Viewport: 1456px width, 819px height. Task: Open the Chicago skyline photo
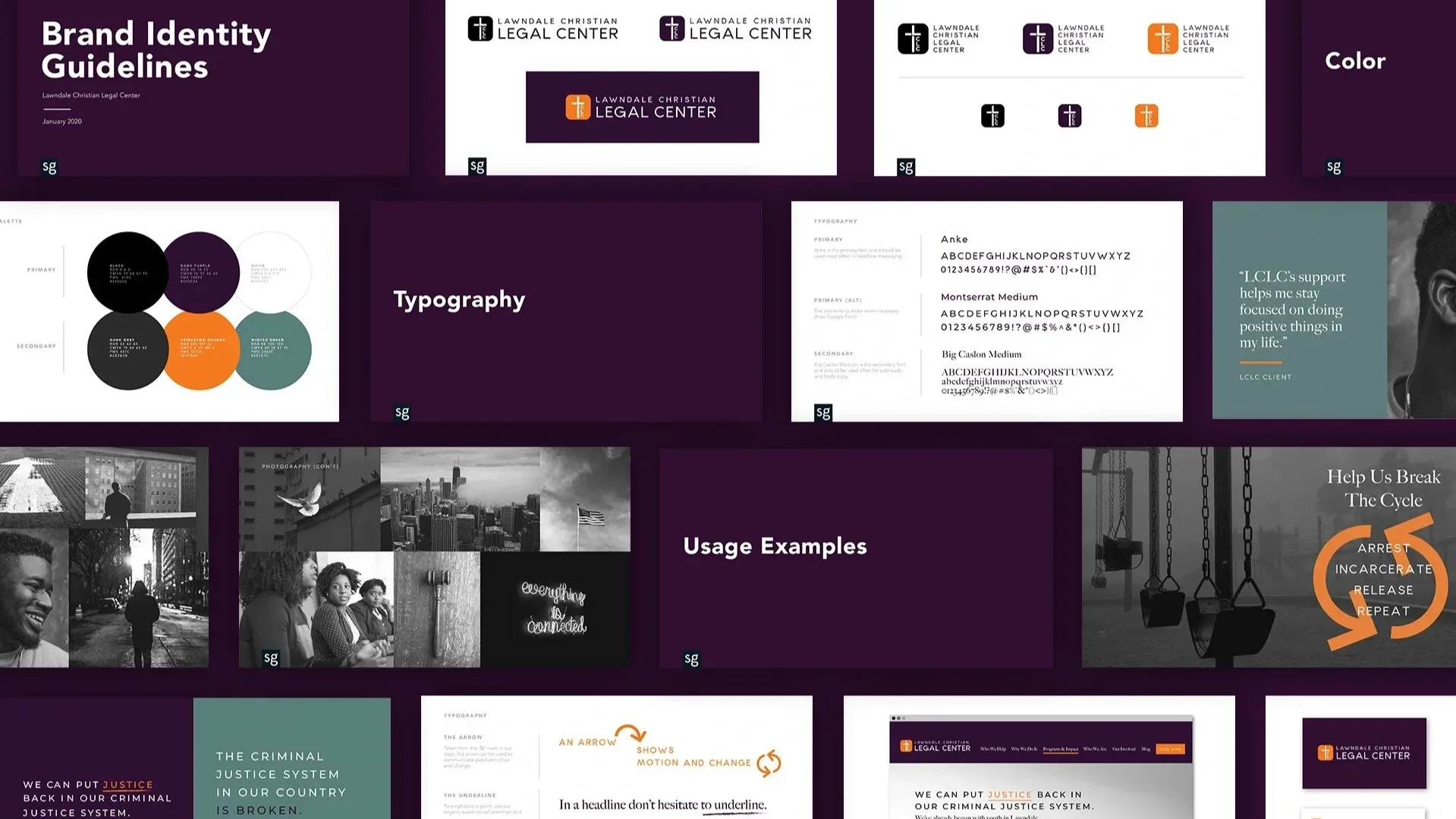click(460, 498)
